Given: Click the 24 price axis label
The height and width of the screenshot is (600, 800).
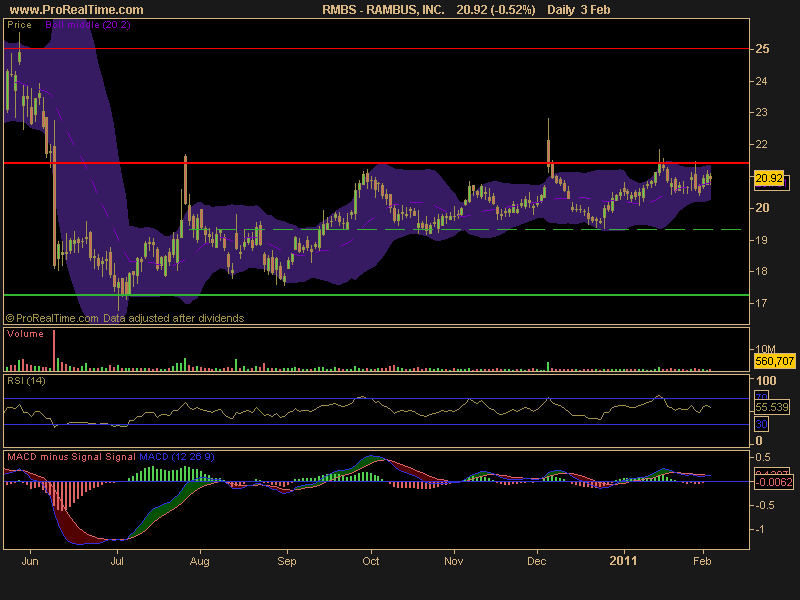Looking at the screenshot, I should coord(761,81).
